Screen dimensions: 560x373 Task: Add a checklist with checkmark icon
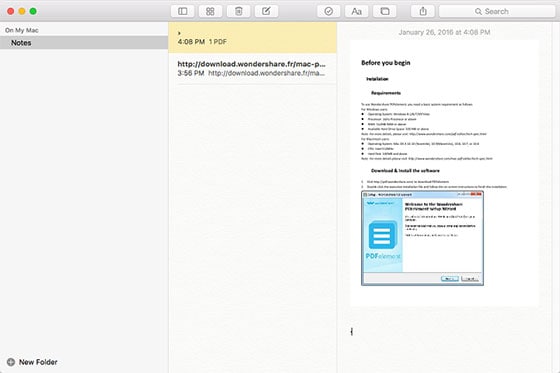point(329,11)
